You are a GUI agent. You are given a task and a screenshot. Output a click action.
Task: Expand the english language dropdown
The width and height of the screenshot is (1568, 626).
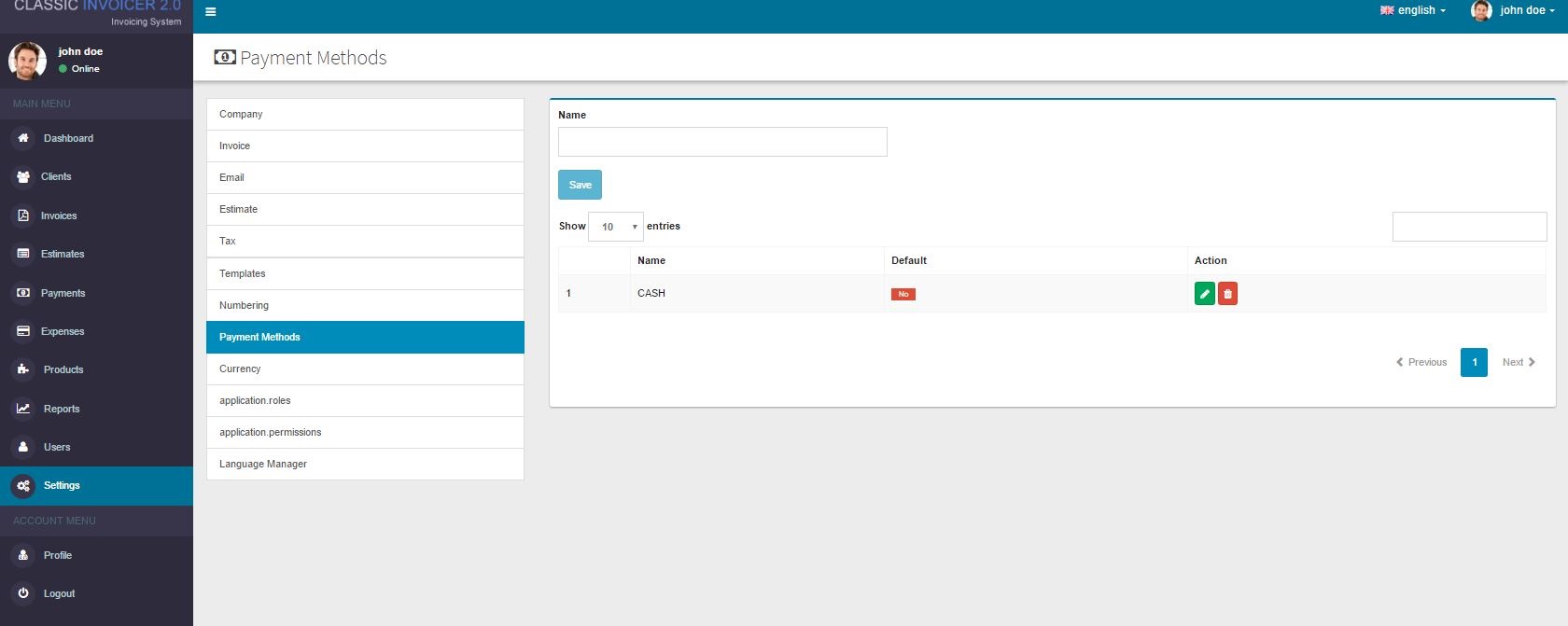tap(1412, 10)
